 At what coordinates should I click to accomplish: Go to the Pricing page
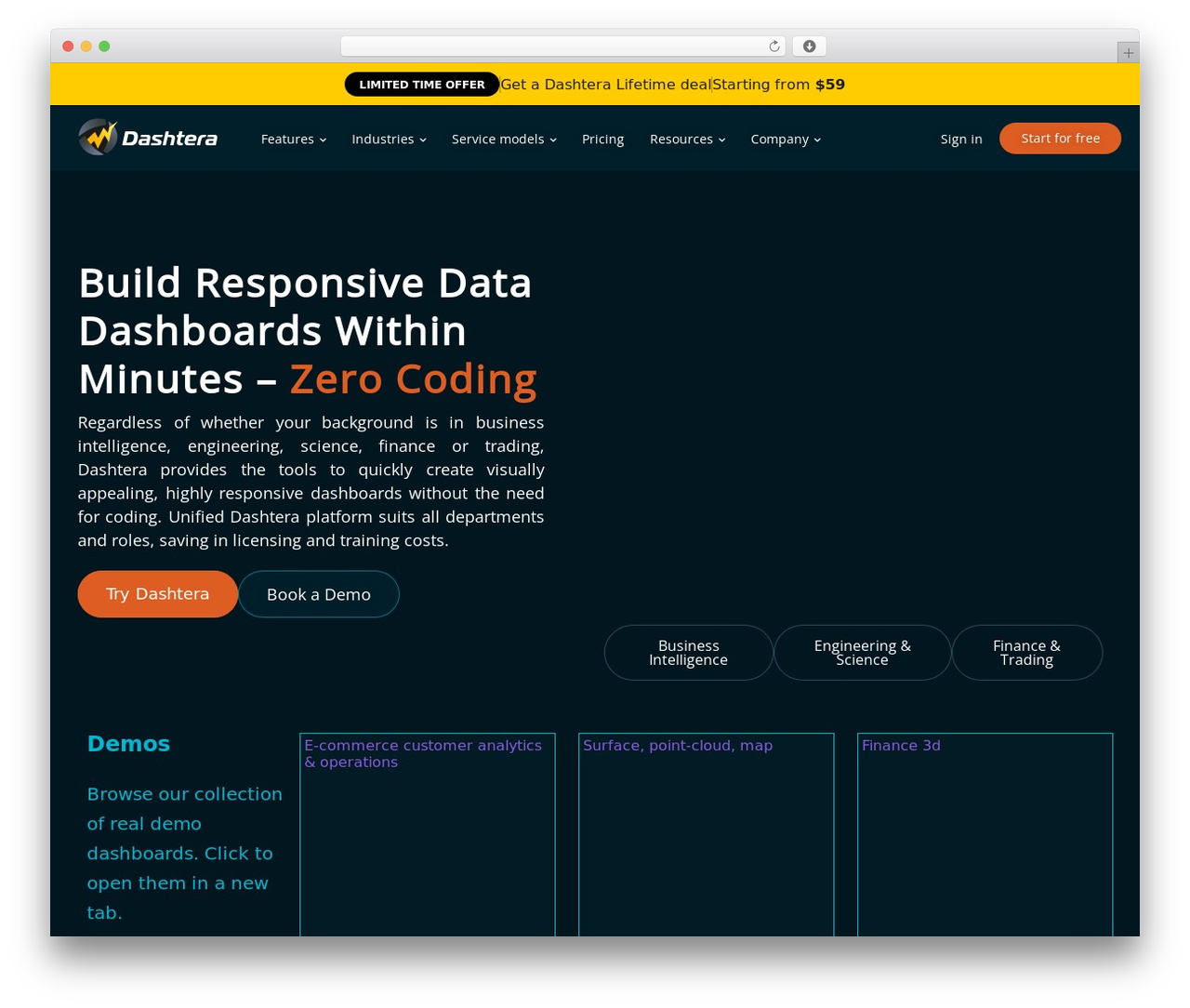(x=603, y=139)
